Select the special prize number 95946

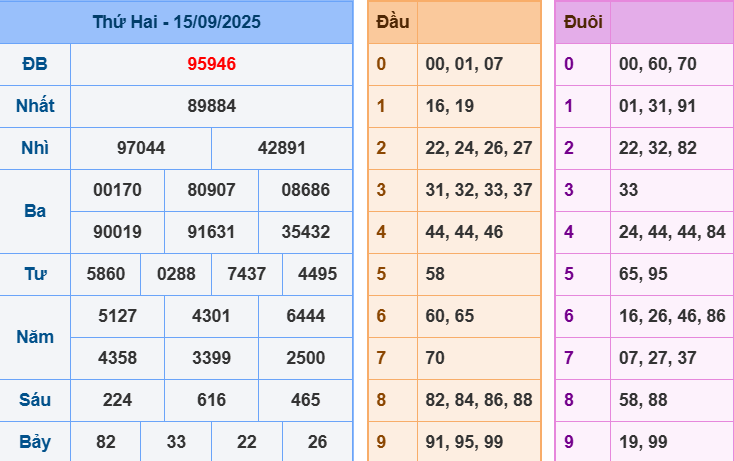coord(211,64)
